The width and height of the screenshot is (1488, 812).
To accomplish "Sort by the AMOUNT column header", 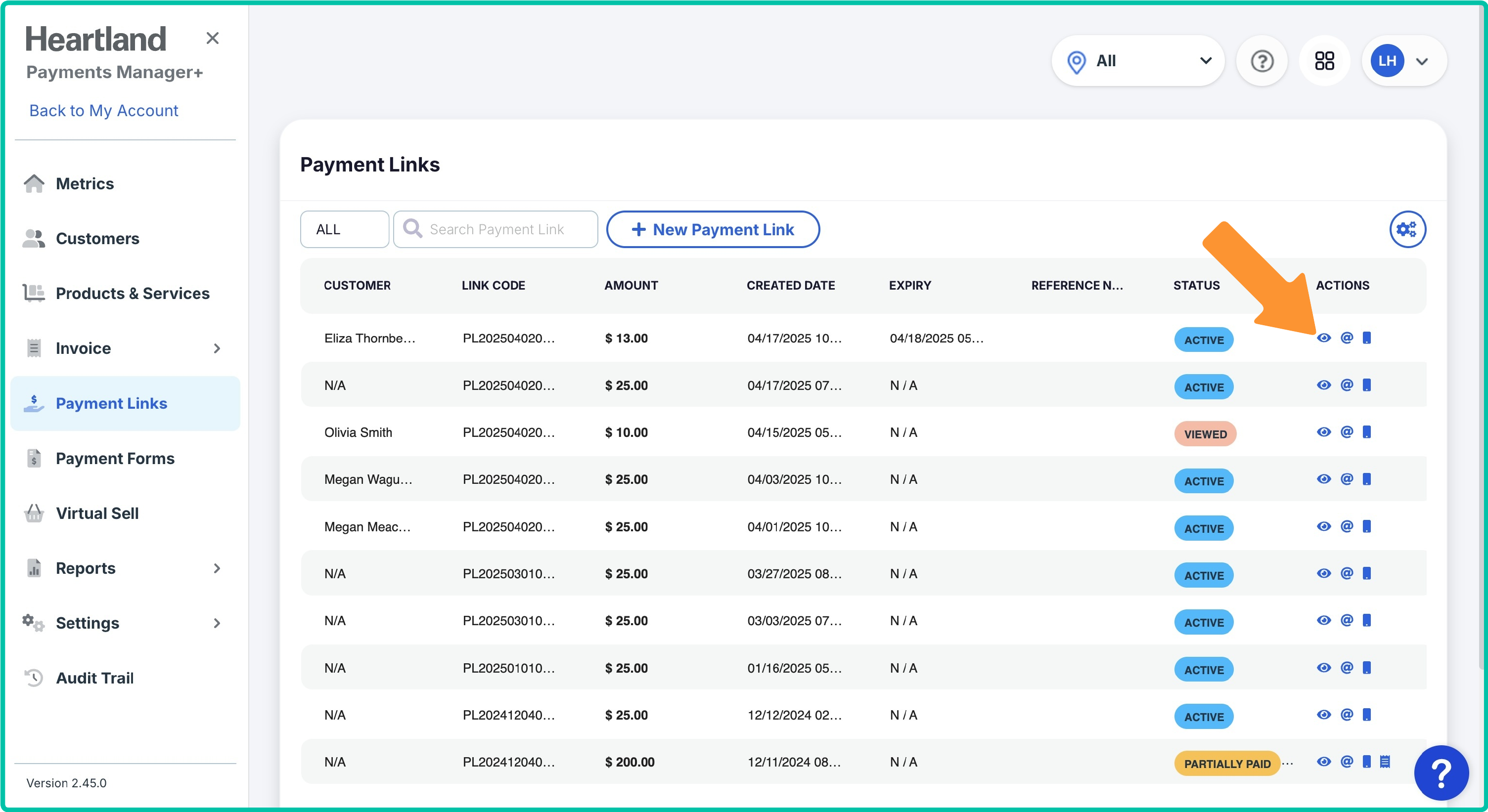I will (631, 285).
